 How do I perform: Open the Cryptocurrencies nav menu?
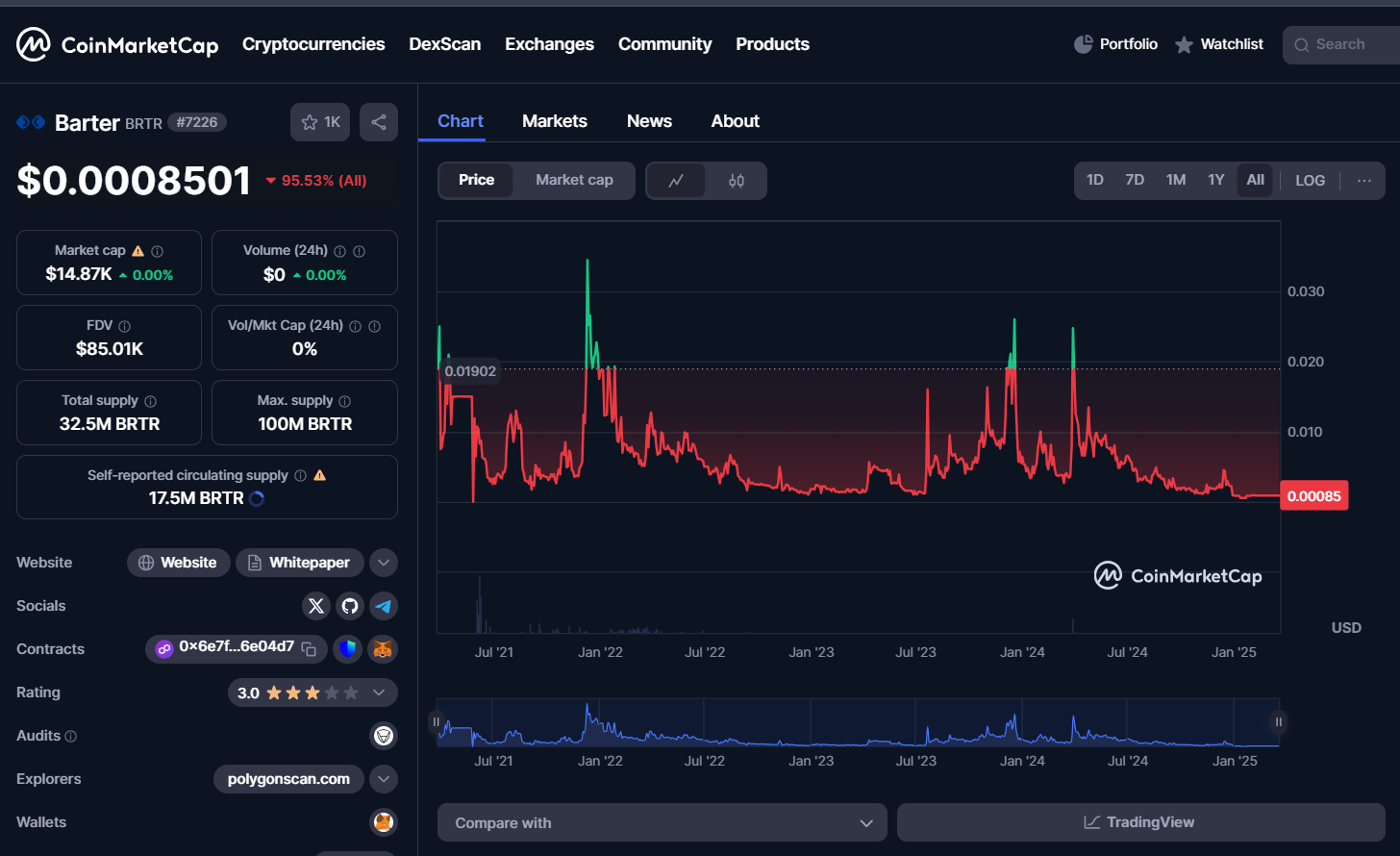click(313, 44)
